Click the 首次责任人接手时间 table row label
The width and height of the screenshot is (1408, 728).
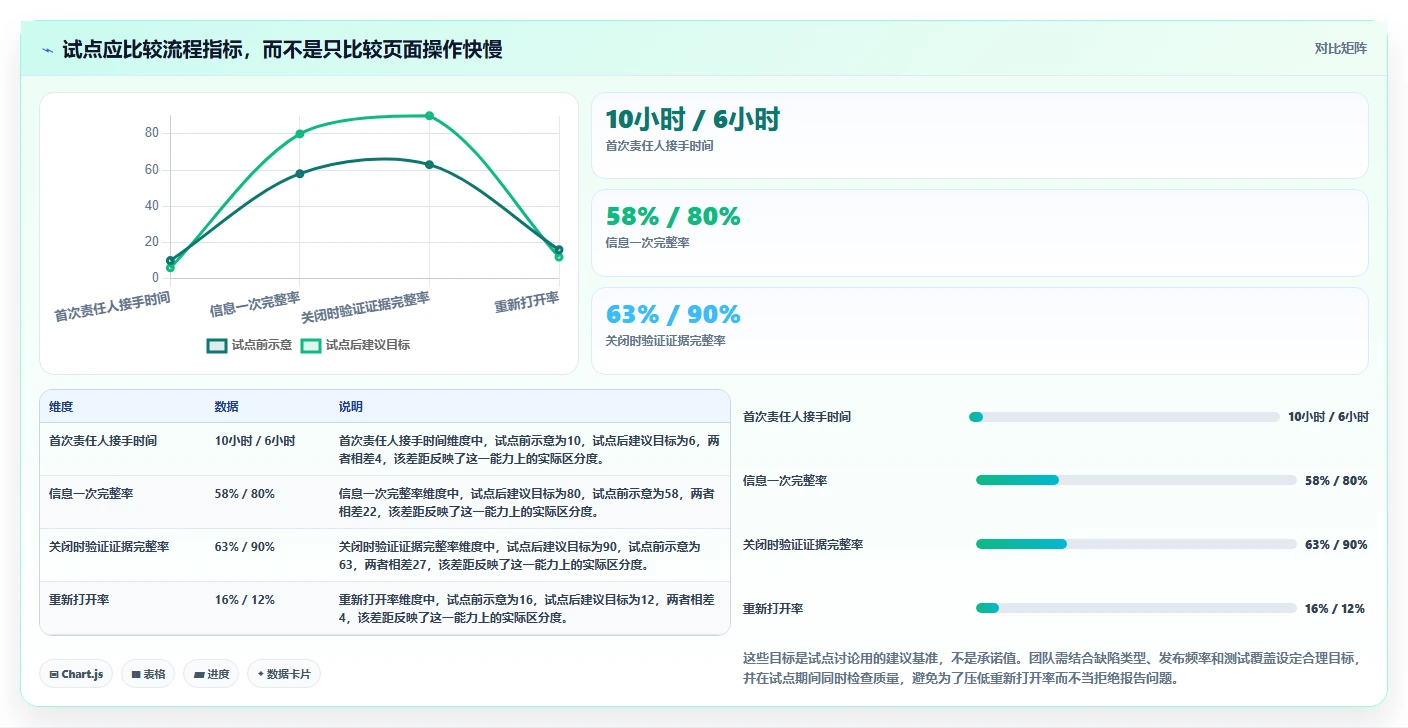[103, 440]
